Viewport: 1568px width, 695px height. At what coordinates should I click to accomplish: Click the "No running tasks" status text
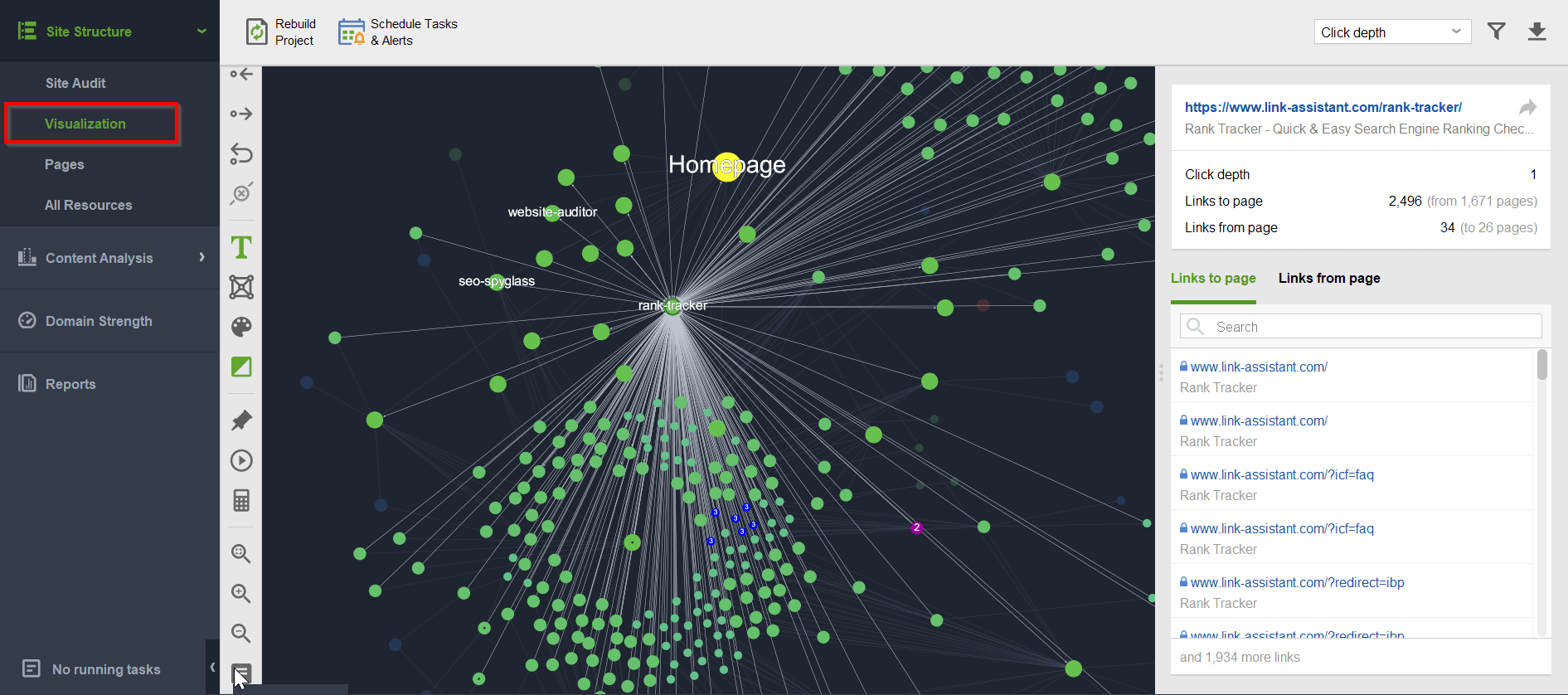tap(106, 669)
